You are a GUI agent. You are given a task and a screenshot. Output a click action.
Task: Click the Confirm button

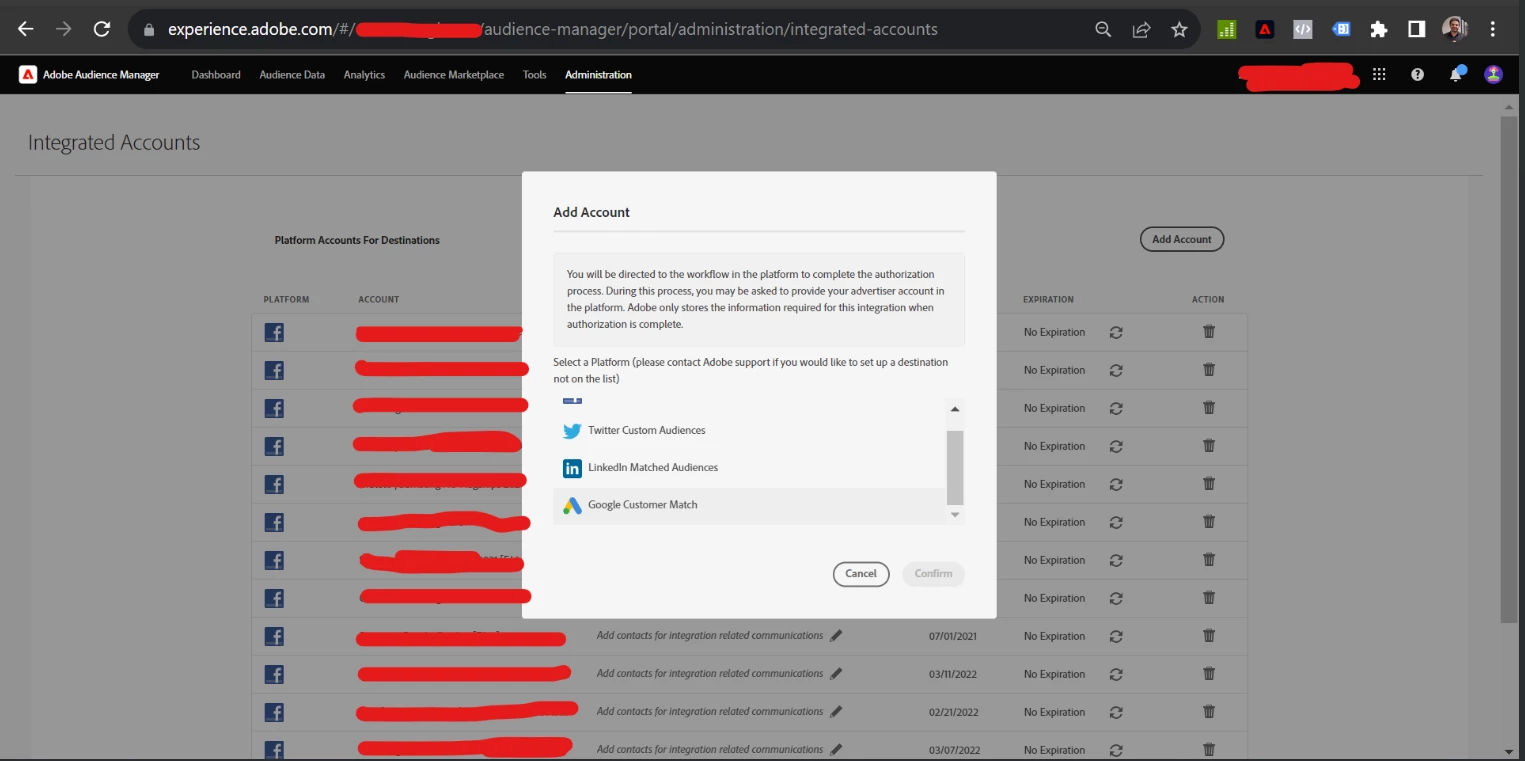pos(933,574)
